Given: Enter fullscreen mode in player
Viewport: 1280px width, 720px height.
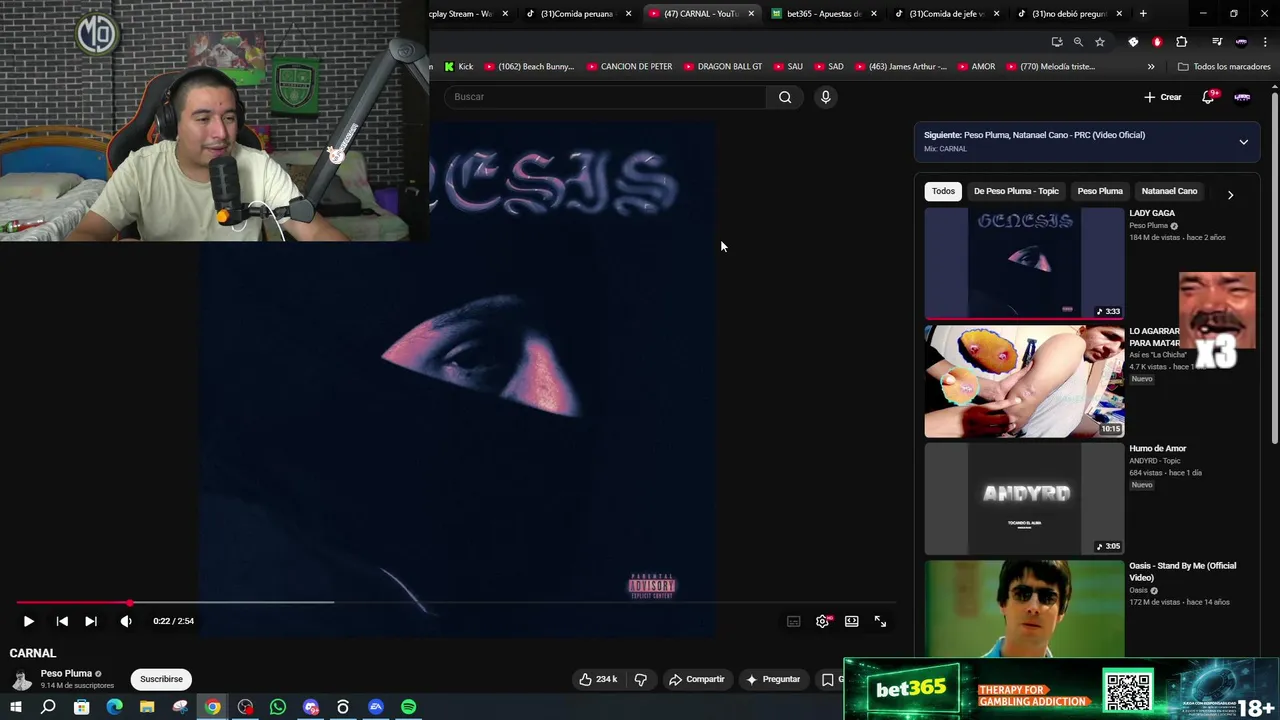Looking at the screenshot, I should tap(880, 621).
